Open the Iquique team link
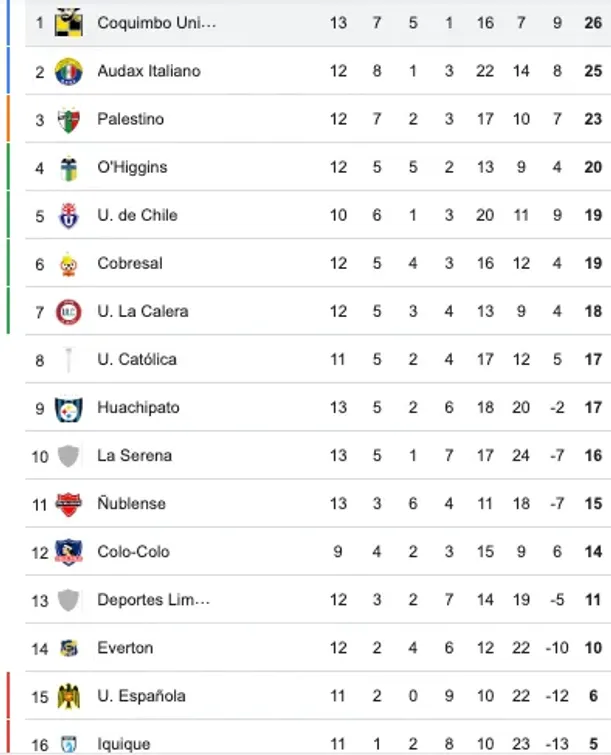 pos(123,743)
